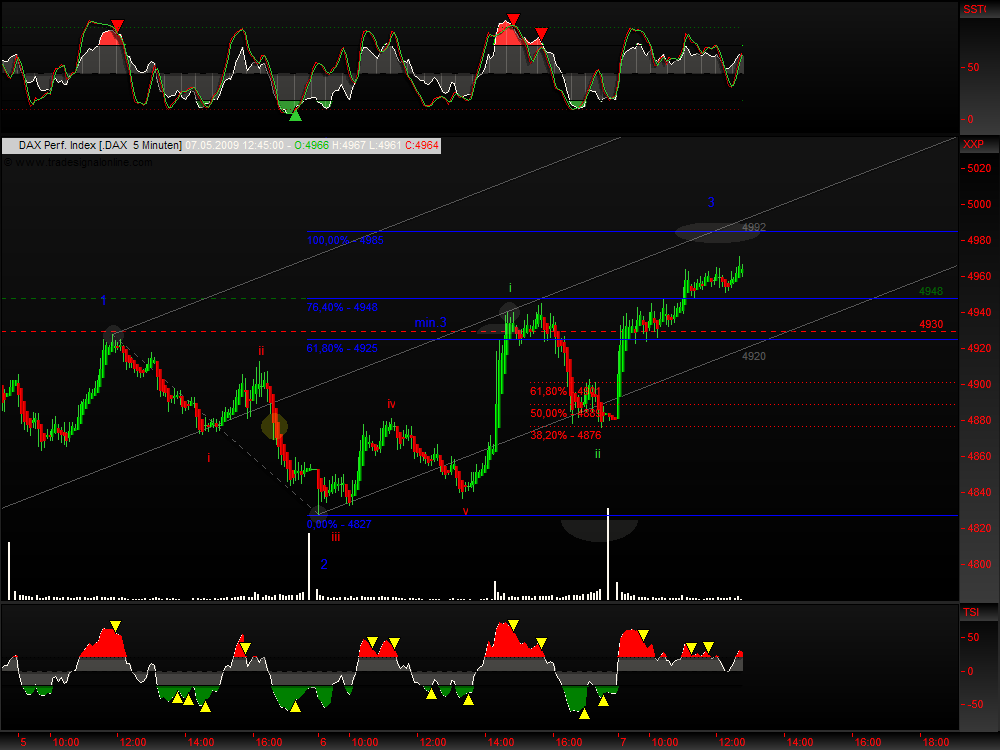Click the 'min. 3' wave annotation
This screenshot has width=1000, height=750.
point(430,323)
